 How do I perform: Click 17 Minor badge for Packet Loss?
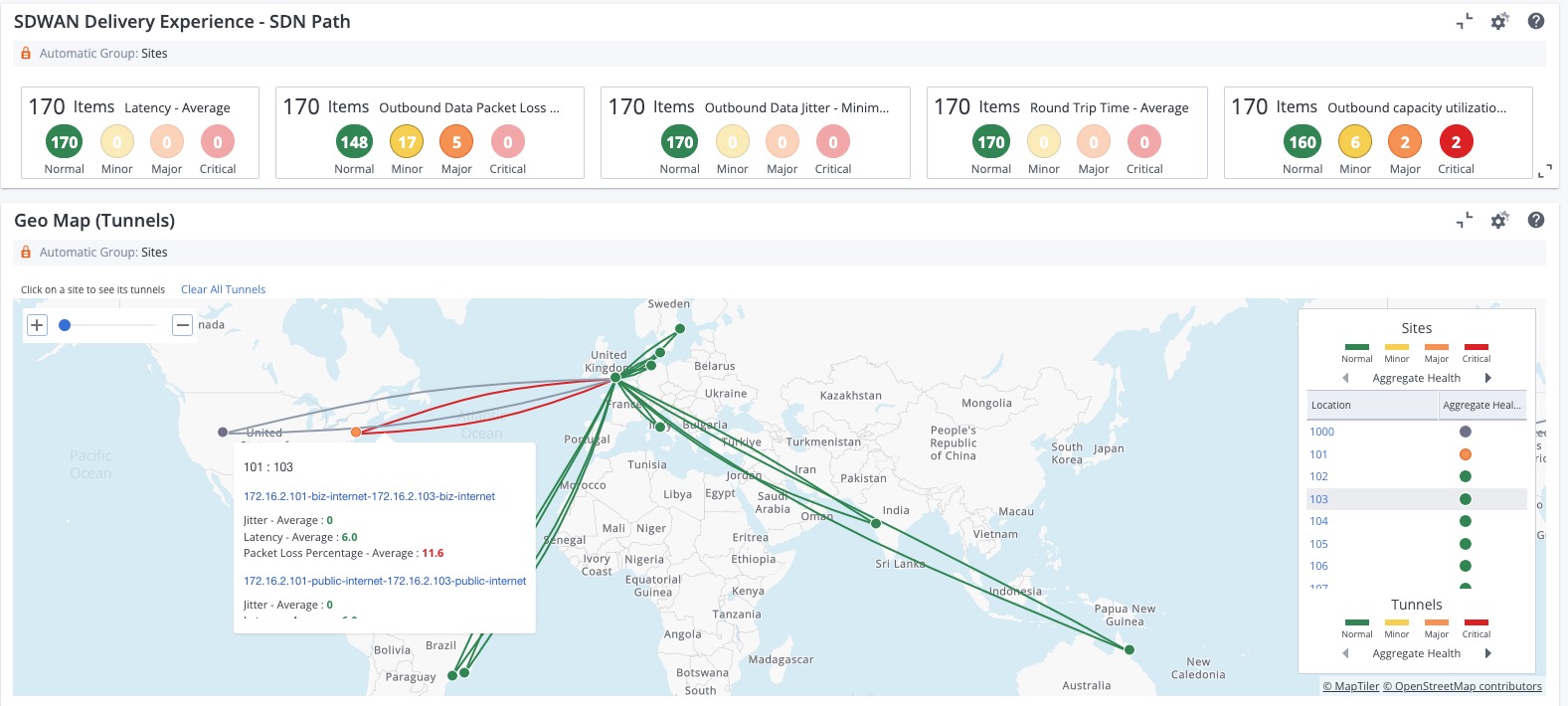(x=407, y=142)
